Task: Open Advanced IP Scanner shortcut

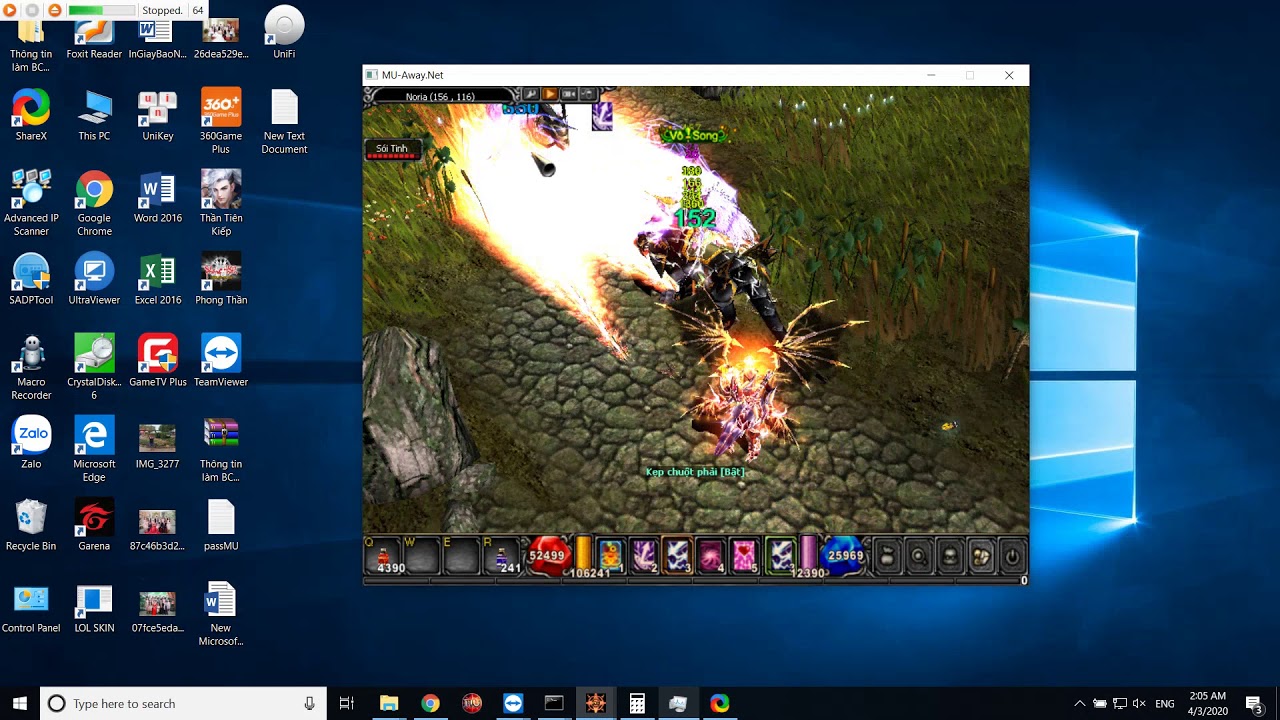Action: (31, 203)
